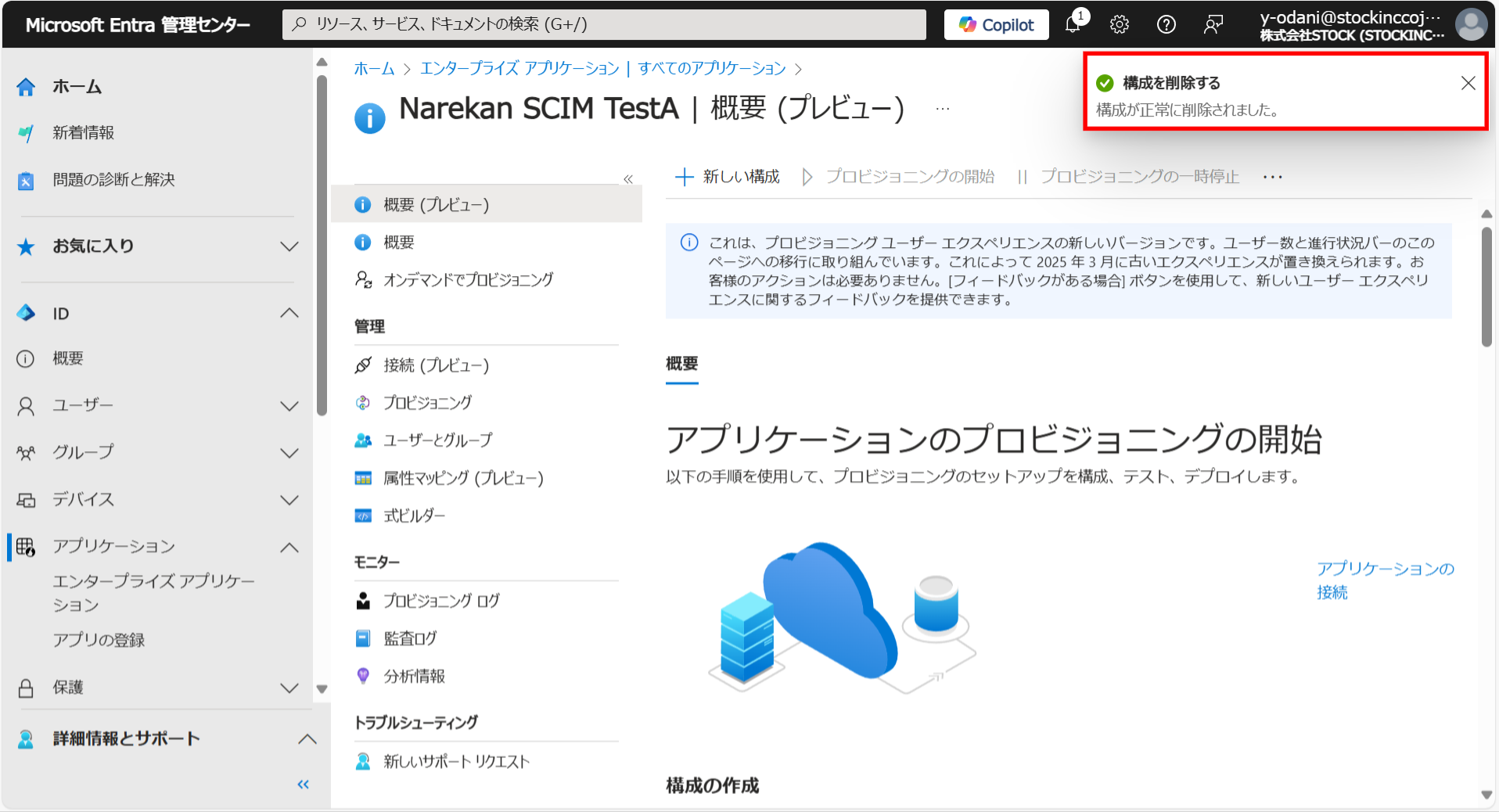Open the toolbar more options ellipsis

[x=1272, y=177]
